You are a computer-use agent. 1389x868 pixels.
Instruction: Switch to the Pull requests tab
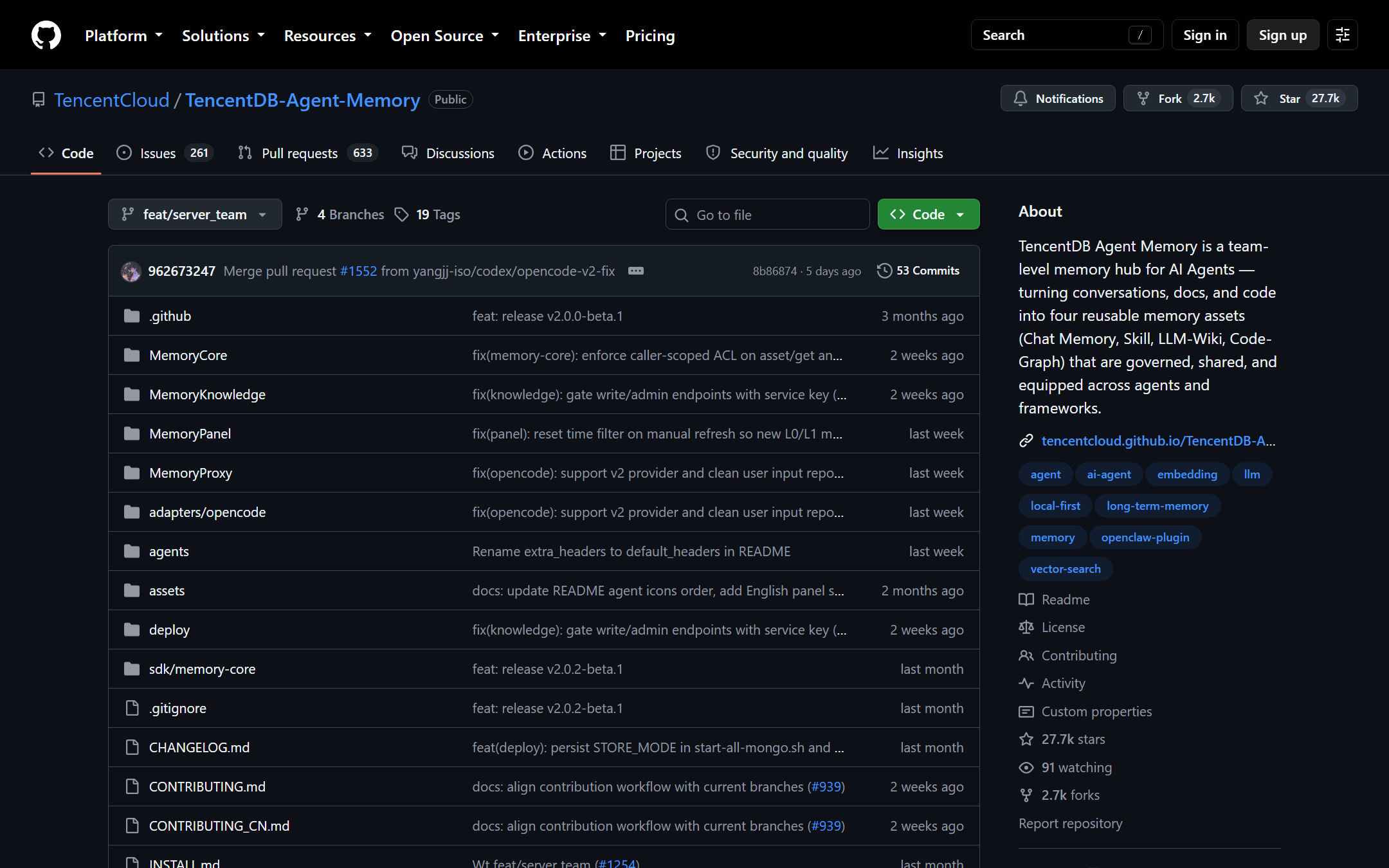click(x=307, y=153)
